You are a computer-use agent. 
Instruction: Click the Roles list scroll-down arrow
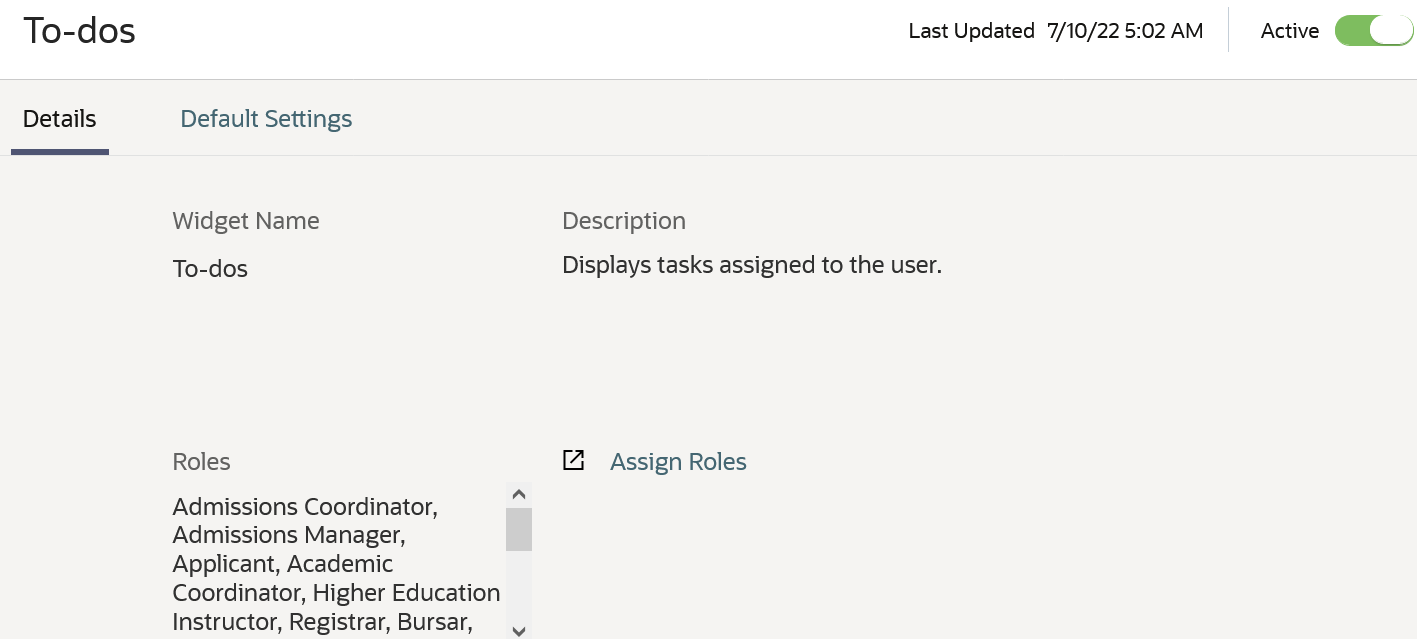point(518,630)
